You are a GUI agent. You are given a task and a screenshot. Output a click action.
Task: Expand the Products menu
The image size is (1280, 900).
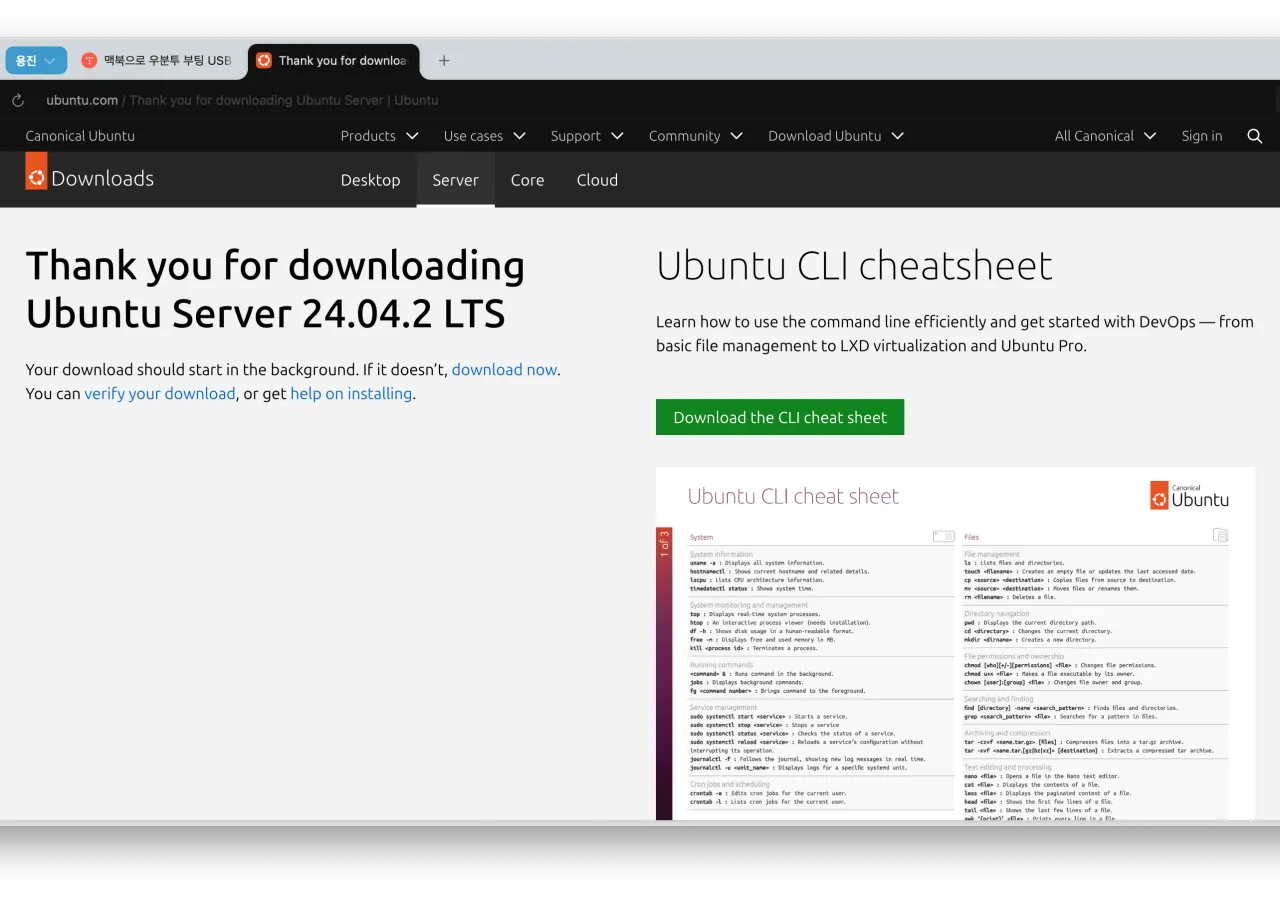pos(379,136)
